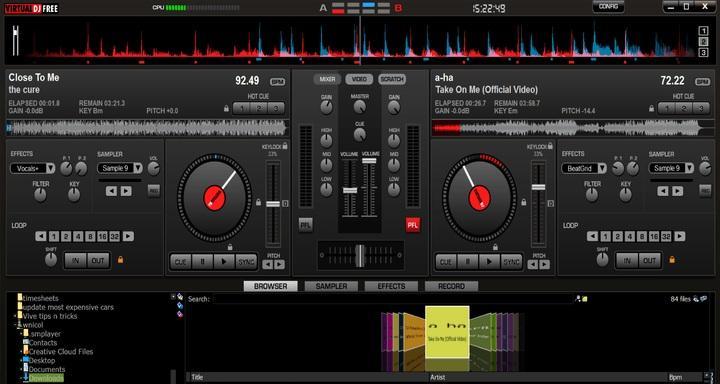Viewport: 720px width, 384px height.
Task: Click left deck sampler REC button
Action: pos(153,191)
